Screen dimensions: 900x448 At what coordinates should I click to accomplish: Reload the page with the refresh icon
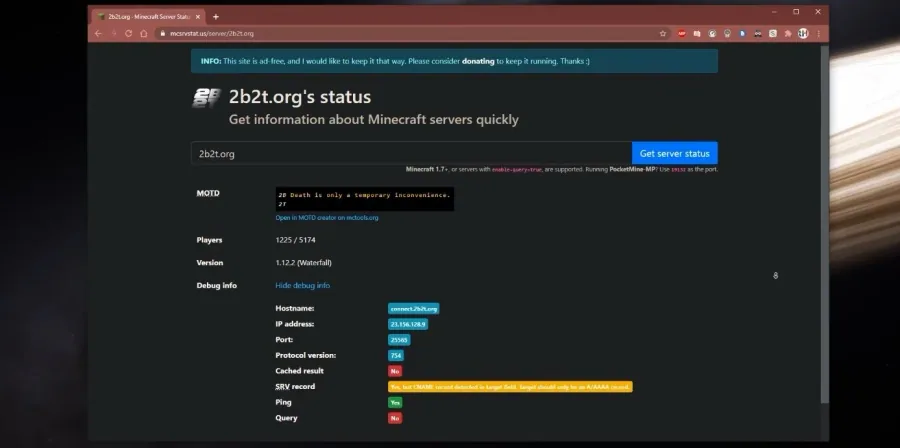(129, 33)
